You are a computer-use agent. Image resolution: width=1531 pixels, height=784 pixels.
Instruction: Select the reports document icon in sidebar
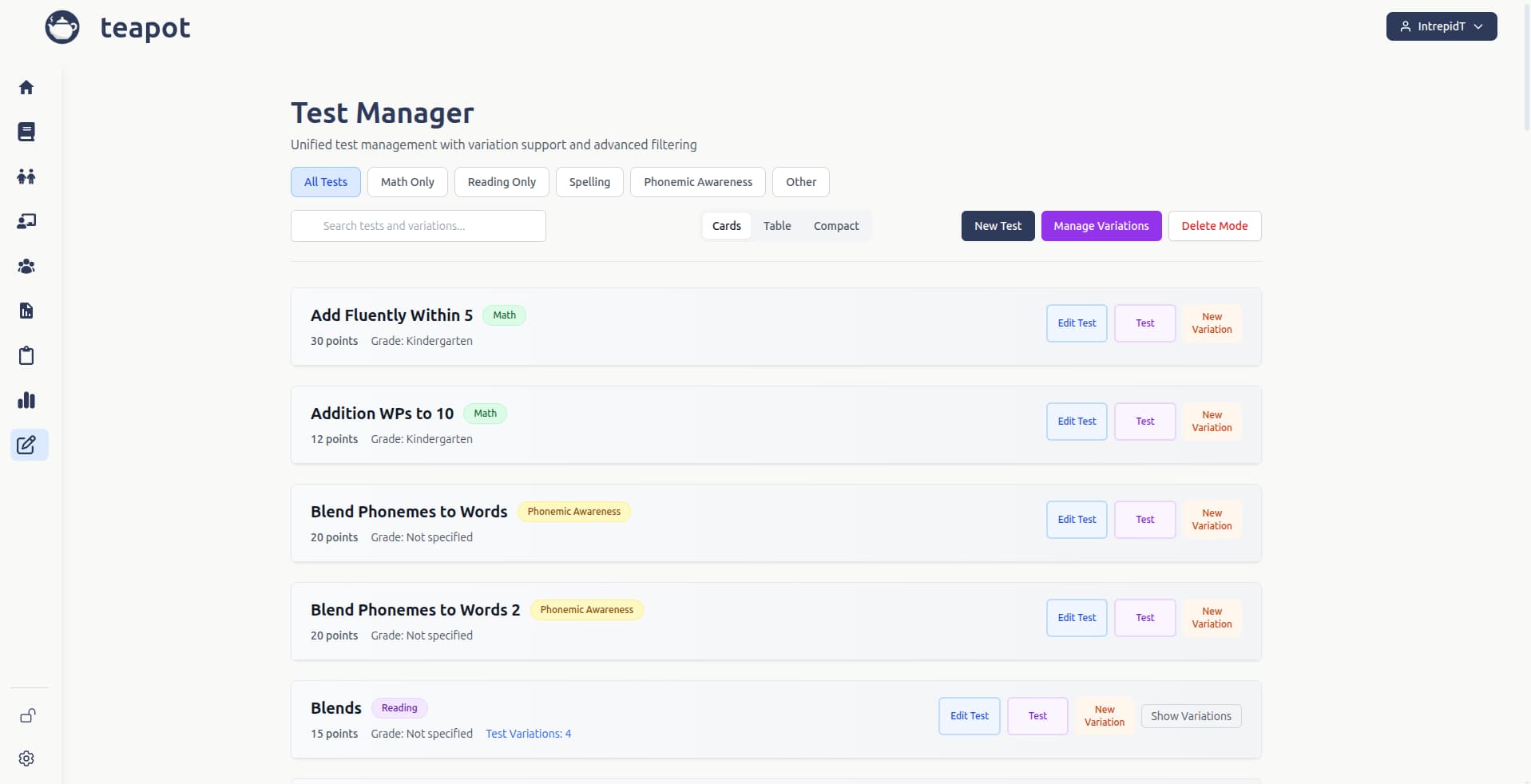tap(26, 311)
